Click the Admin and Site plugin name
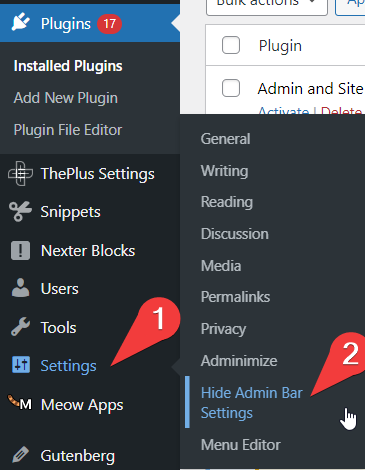 tap(310, 89)
